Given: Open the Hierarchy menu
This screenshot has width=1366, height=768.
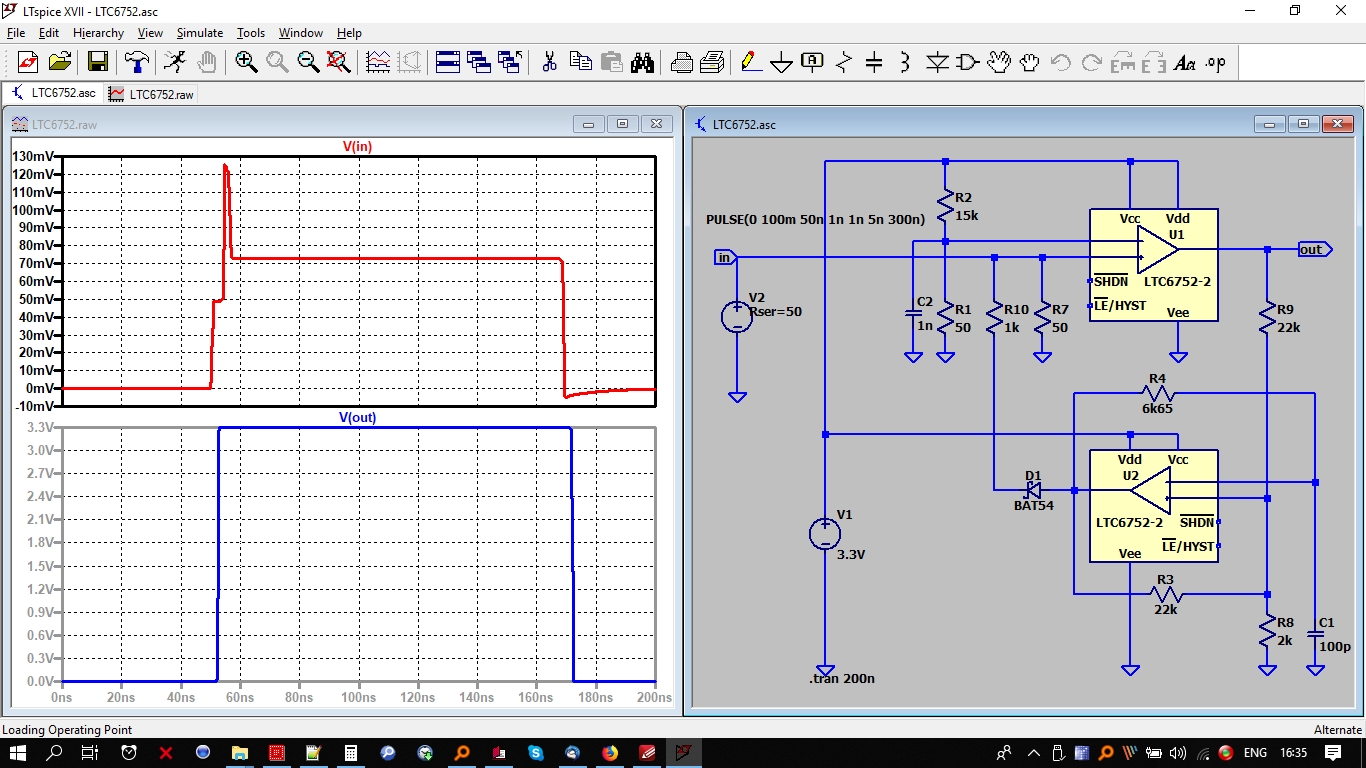Looking at the screenshot, I should click(98, 33).
